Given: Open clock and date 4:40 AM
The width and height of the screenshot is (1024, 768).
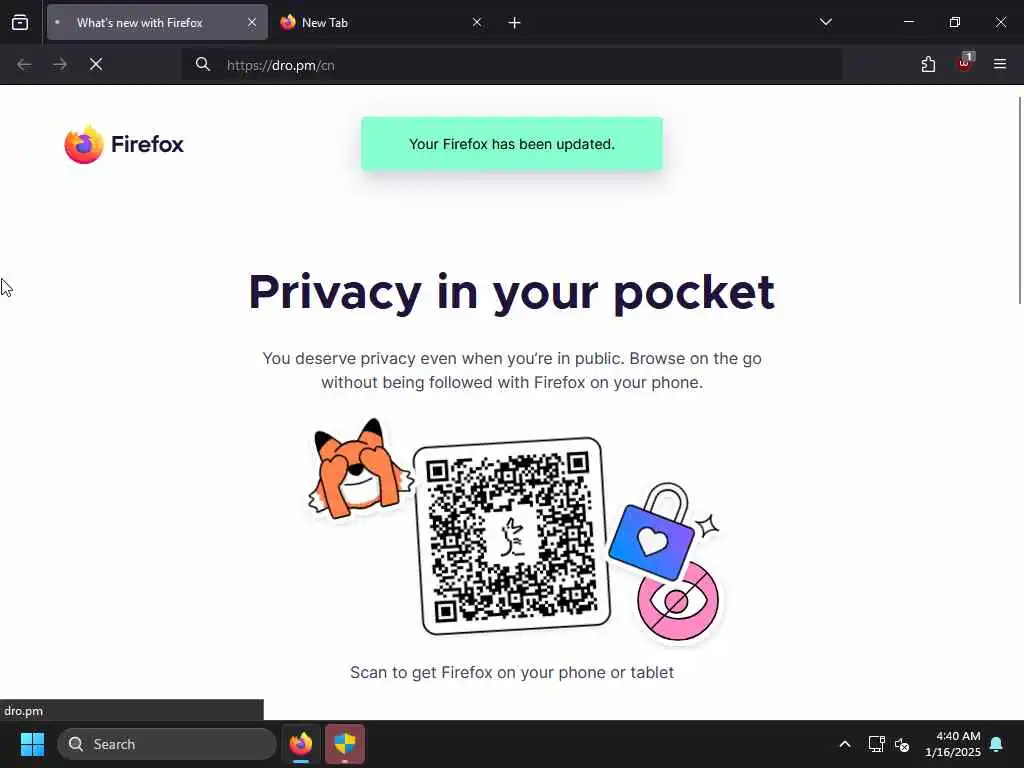Looking at the screenshot, I should tap(952, 744).
